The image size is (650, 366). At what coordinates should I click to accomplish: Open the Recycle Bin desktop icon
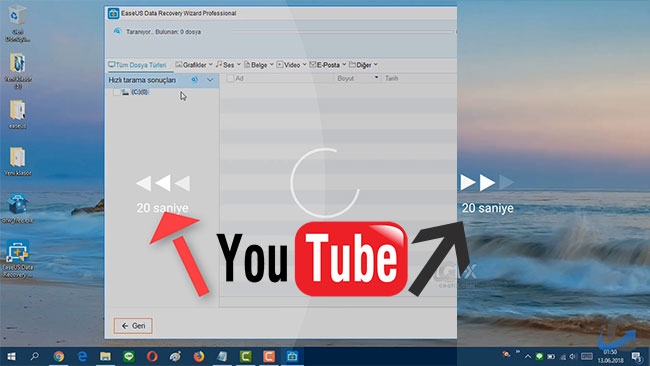[x=17, y=23]
